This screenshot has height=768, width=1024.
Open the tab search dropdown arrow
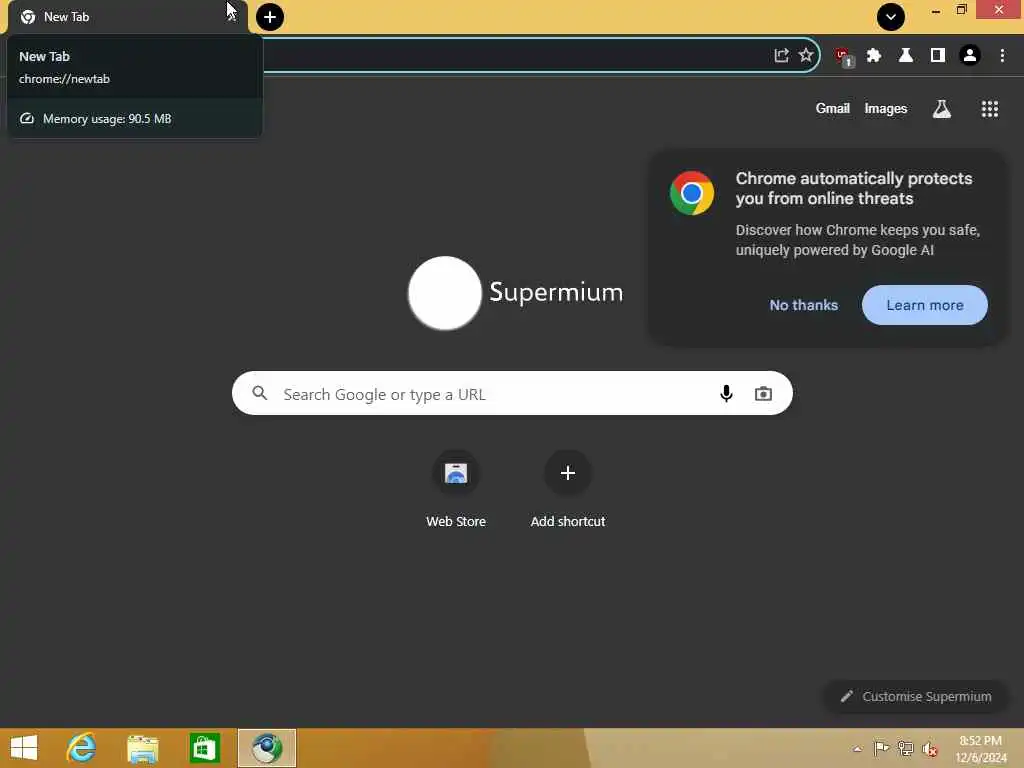891,17
